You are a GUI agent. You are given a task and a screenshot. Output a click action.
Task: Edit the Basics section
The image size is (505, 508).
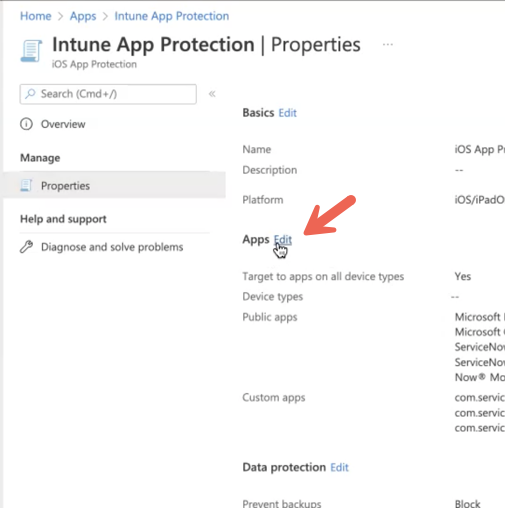(x=288, y=113)
